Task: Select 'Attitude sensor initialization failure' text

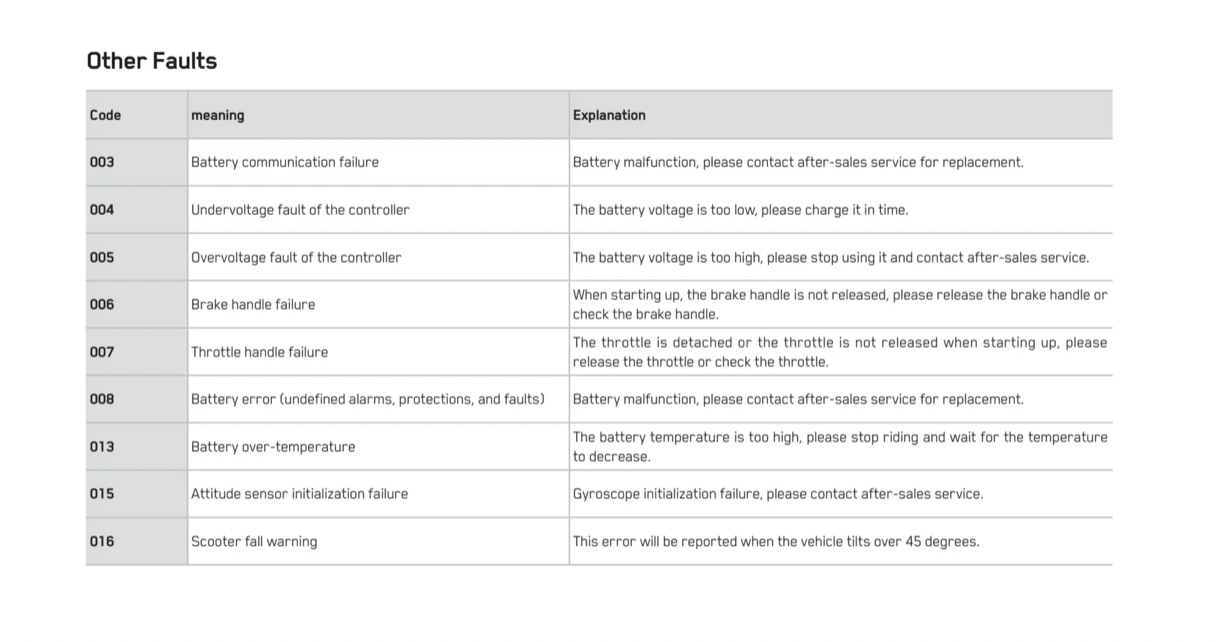Action: coord(299,494)
